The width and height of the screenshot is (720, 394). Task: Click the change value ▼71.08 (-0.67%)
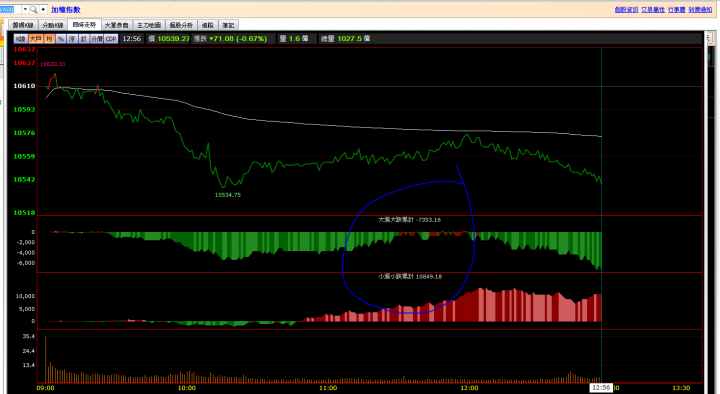click(x=238, y=39)
